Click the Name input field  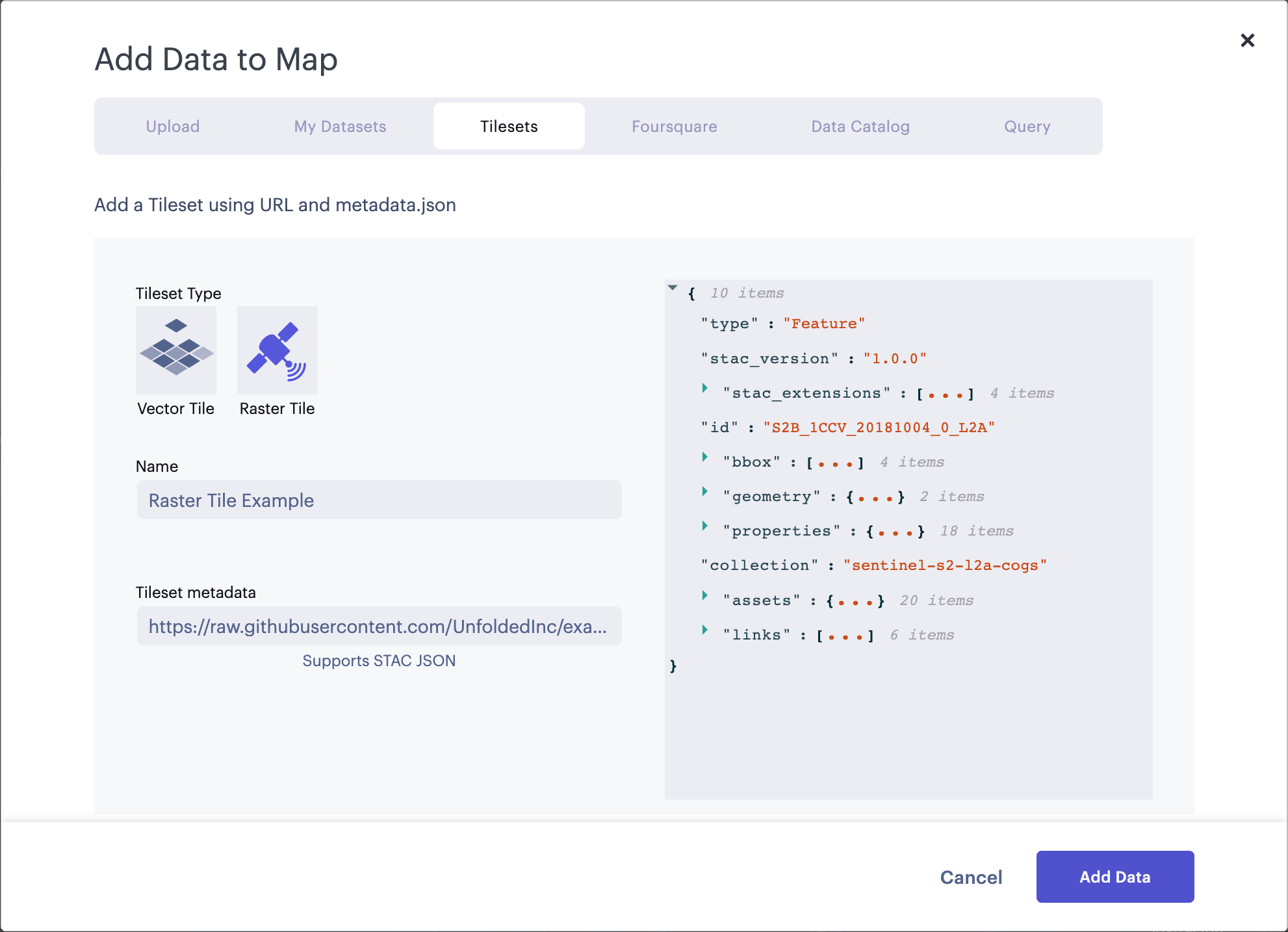click(379, 500)
